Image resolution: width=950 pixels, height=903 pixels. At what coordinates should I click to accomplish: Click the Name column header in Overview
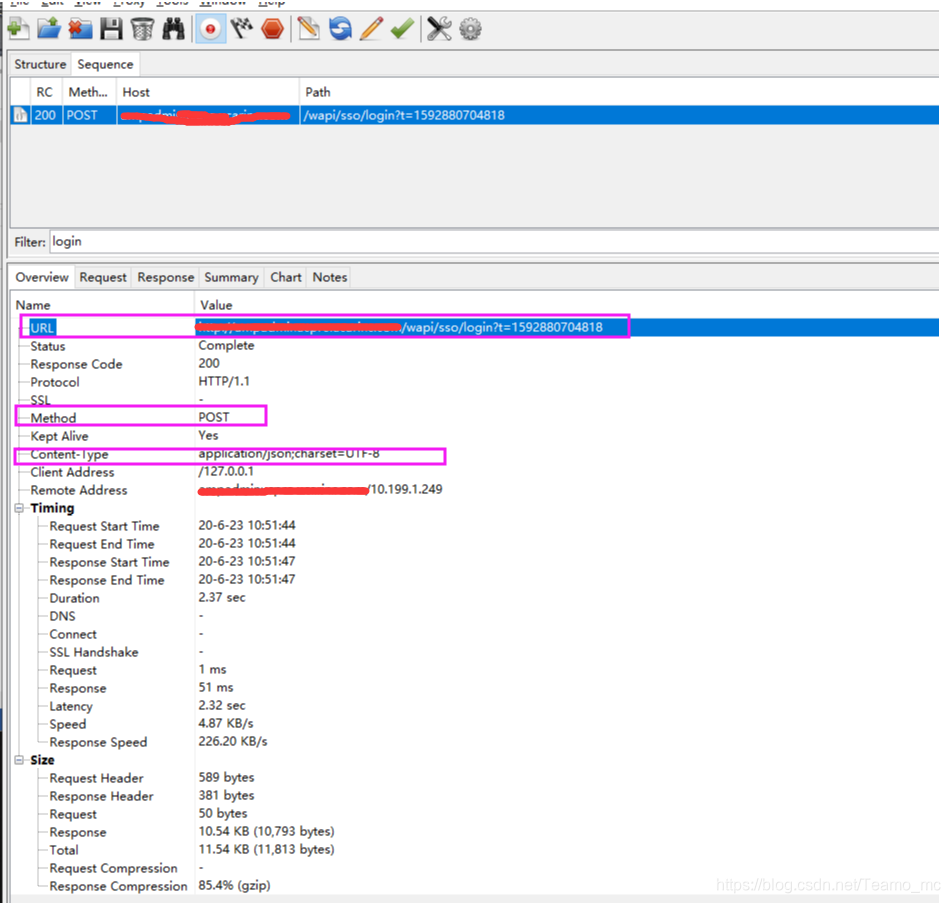(x=102, y=305)
